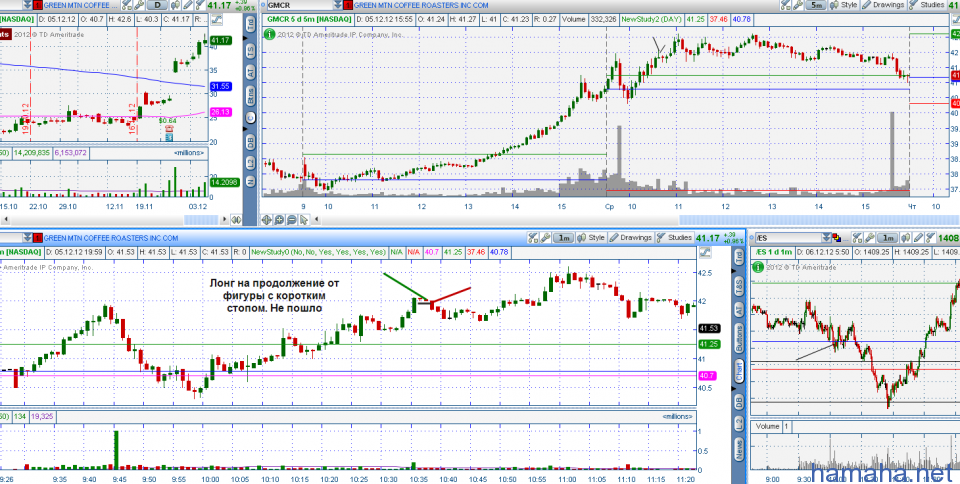960x484 pixels.
Task: Click the red icon on the daily chart header
Action: pyautogui.click(x=37, y=5)
